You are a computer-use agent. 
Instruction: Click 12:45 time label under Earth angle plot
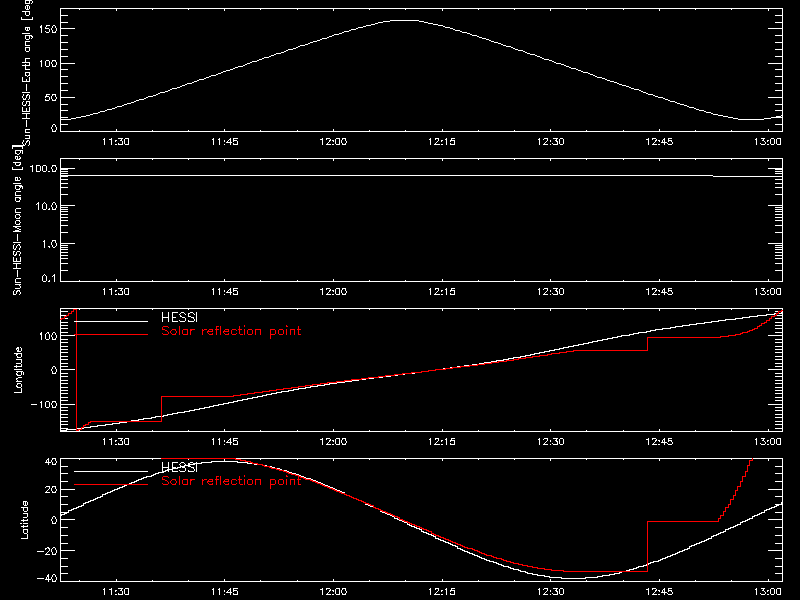[x=659, y=142]
